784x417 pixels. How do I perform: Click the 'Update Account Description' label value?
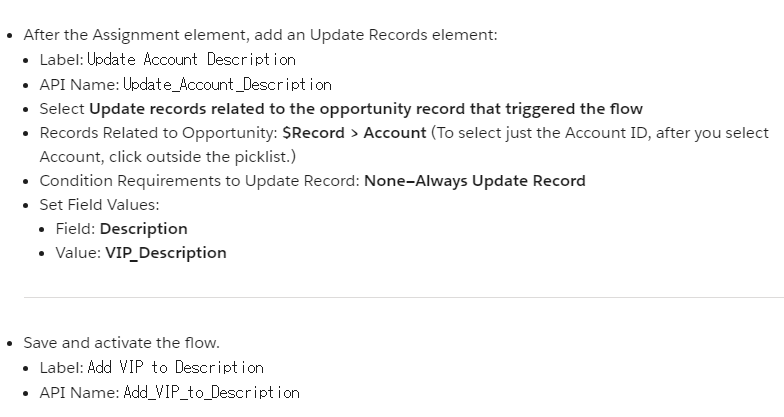191,60
